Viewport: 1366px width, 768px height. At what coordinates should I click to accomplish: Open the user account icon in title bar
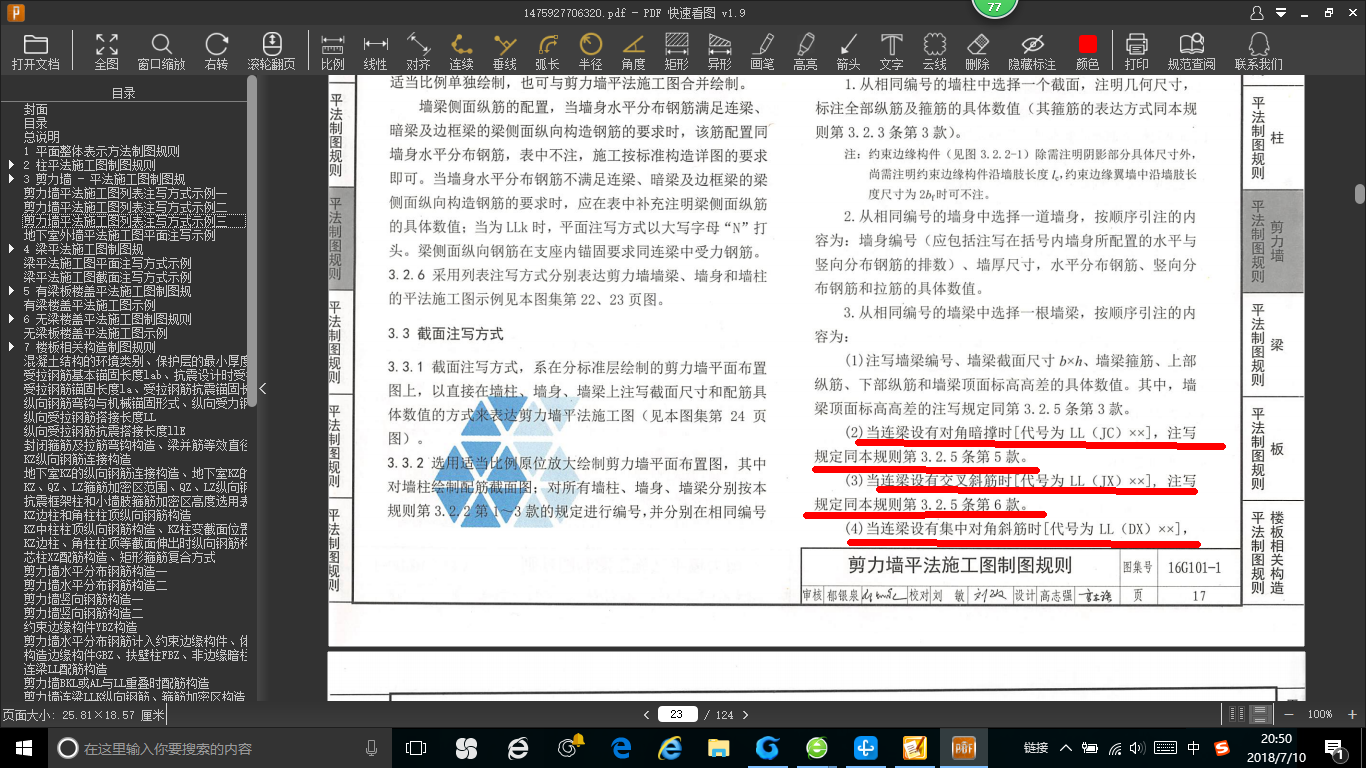coord(1257,13)
